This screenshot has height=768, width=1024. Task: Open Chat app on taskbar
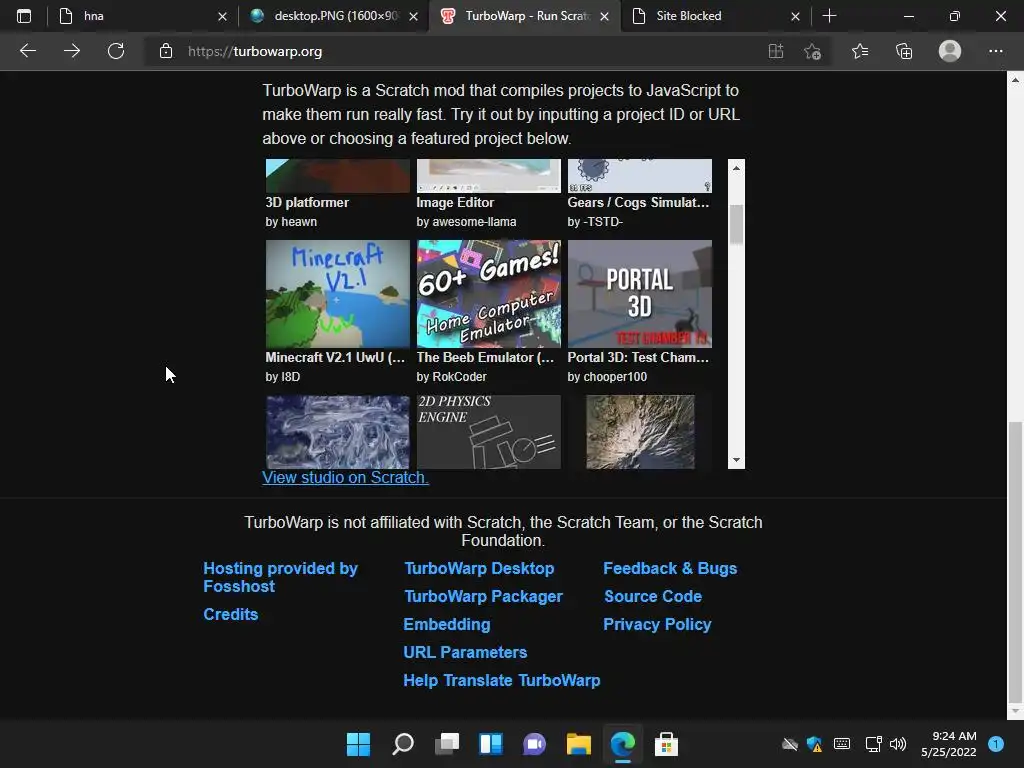(534, 744)
